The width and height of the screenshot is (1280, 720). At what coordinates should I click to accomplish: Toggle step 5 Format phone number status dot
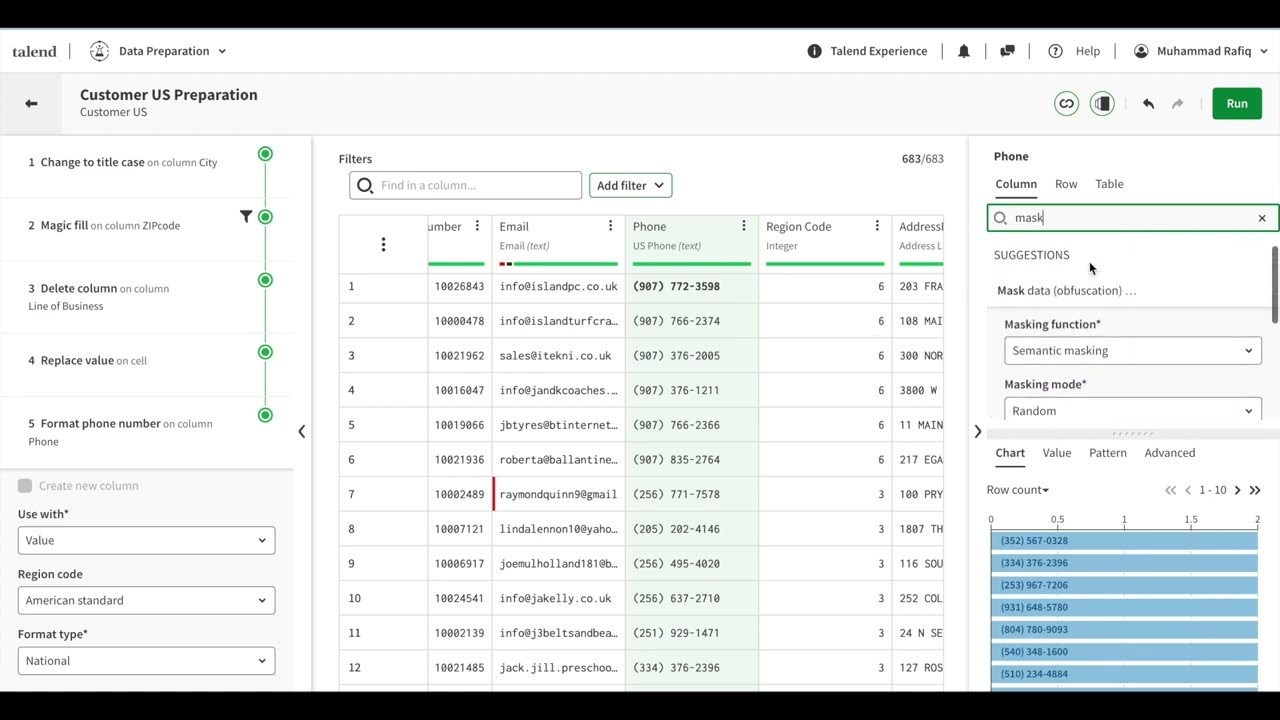coord(265,415)
